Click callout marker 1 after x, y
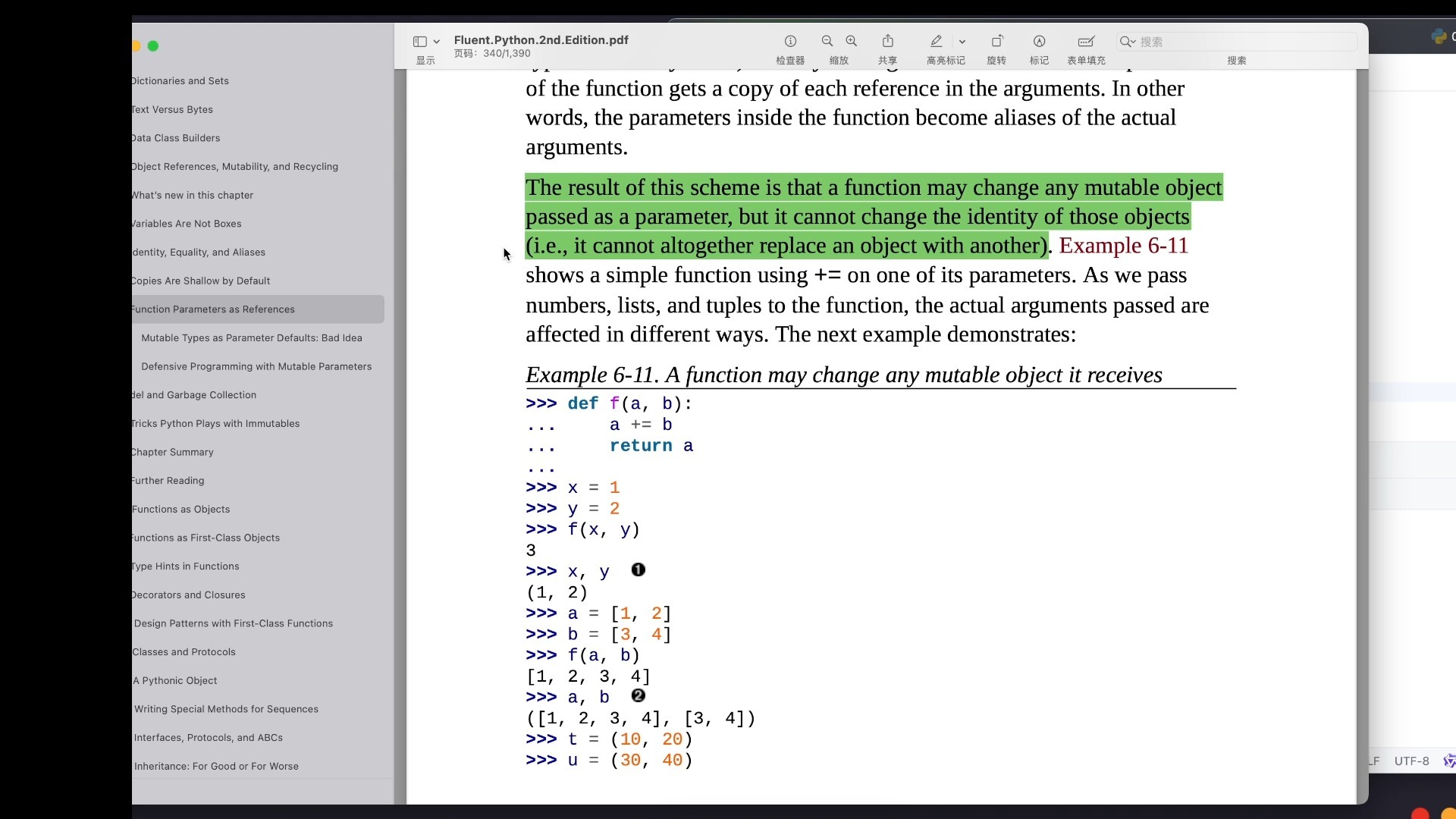The height and width of the screenshot is (819, 1456). point(639,570)
